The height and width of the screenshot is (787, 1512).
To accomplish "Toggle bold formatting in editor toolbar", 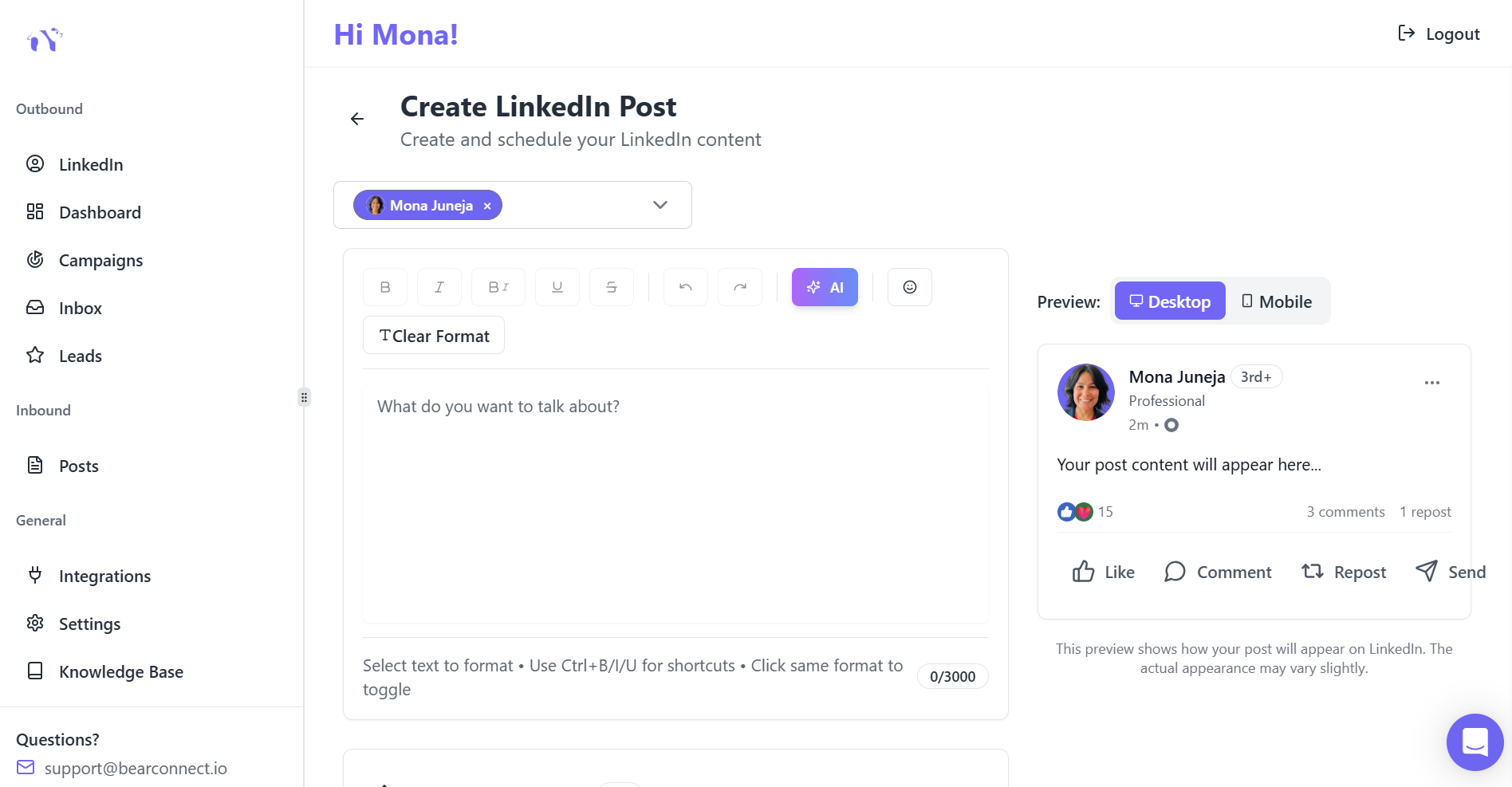I will click(385, 287).
